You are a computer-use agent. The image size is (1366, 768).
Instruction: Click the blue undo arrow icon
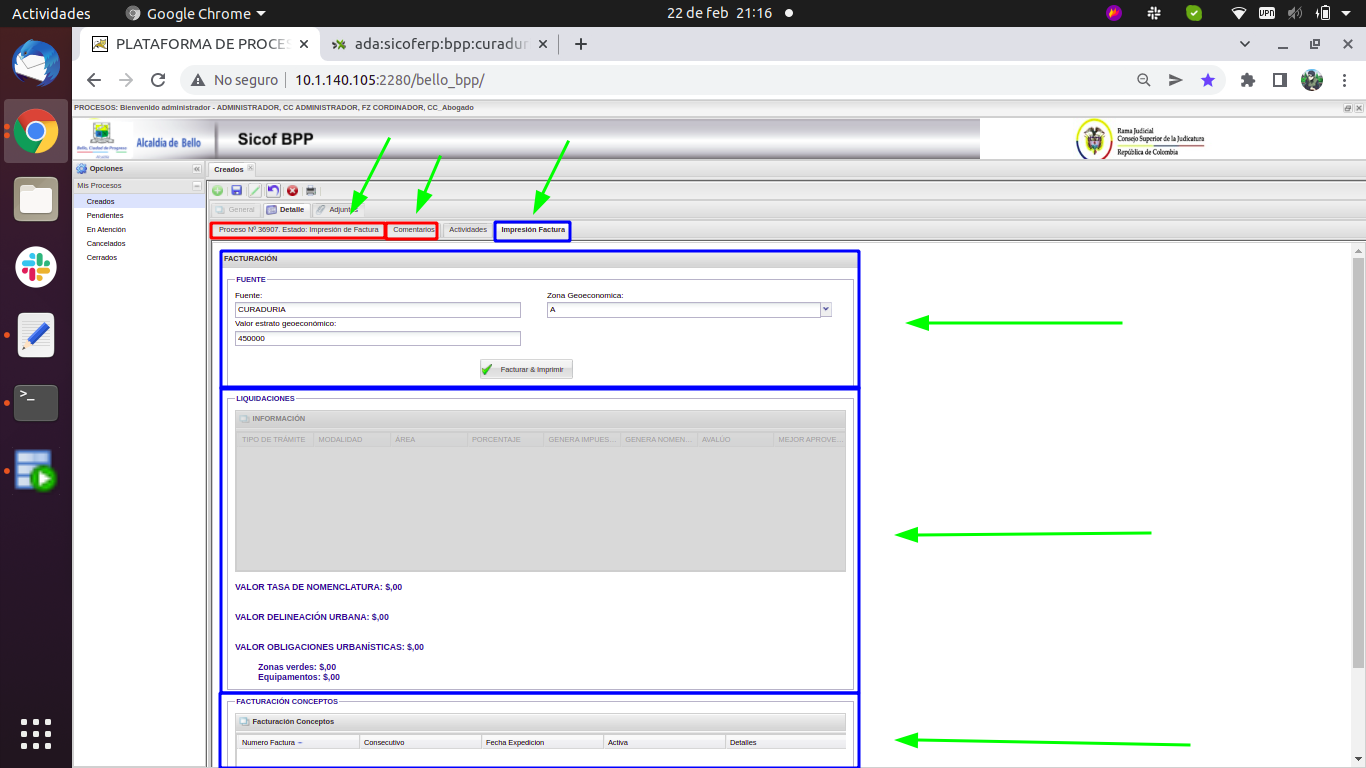click(273, 190)
